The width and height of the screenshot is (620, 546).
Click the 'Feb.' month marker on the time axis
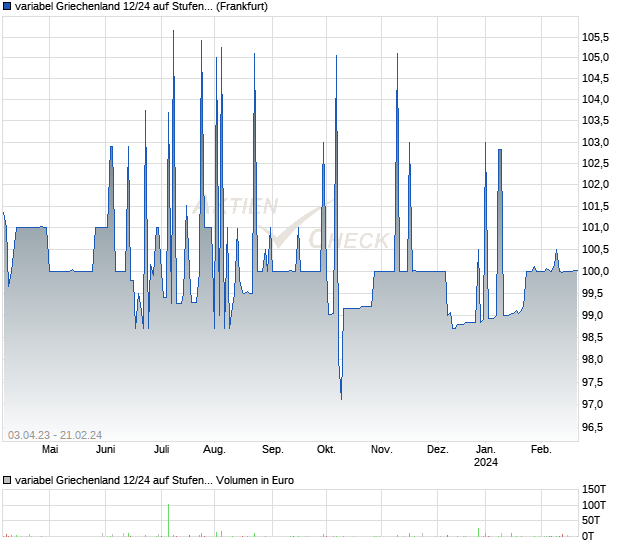point(541,449)
